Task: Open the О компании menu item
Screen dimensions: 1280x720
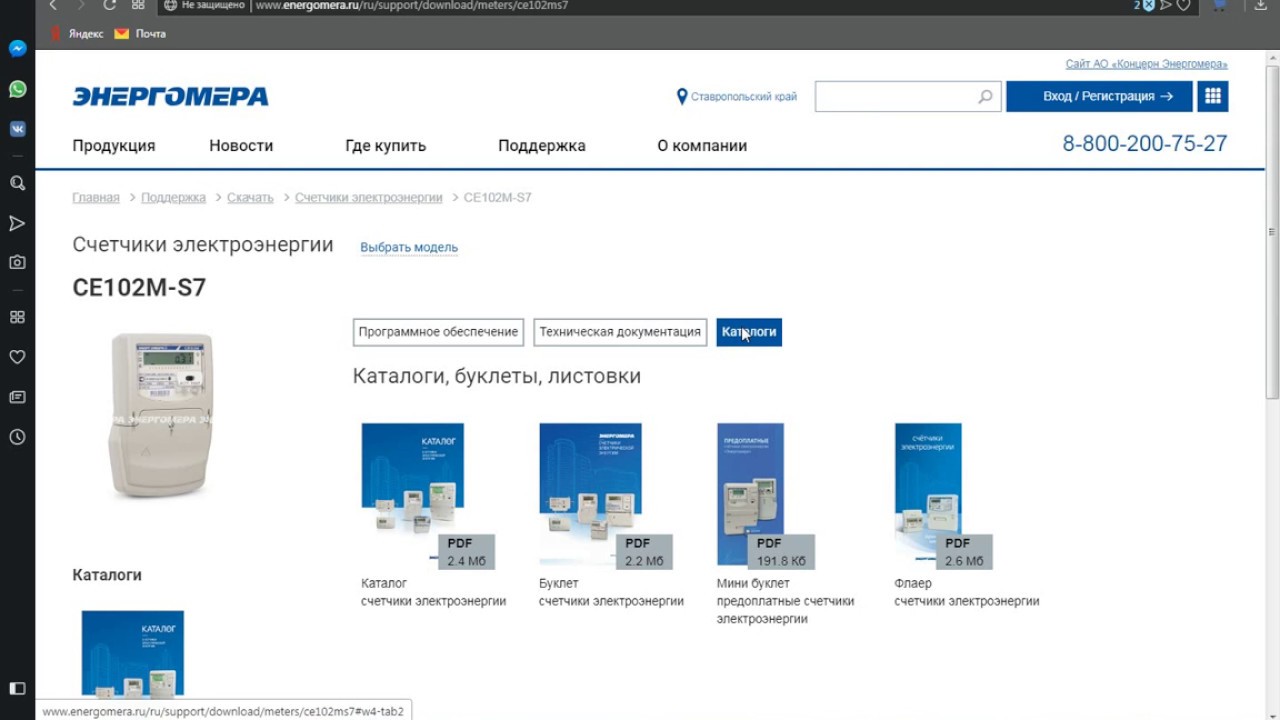Action: click(x=702, y=146)
